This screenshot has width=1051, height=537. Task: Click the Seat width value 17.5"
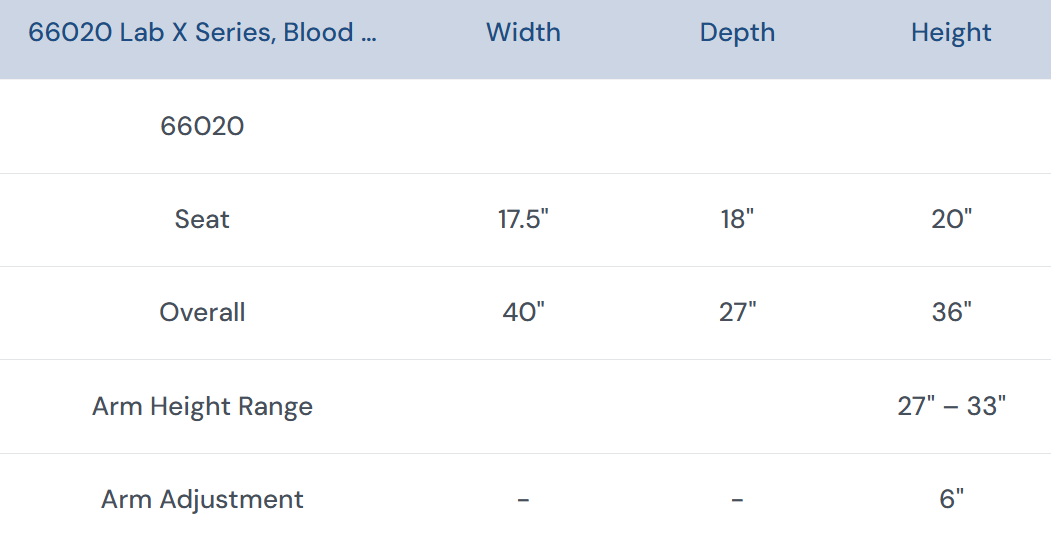523,219
